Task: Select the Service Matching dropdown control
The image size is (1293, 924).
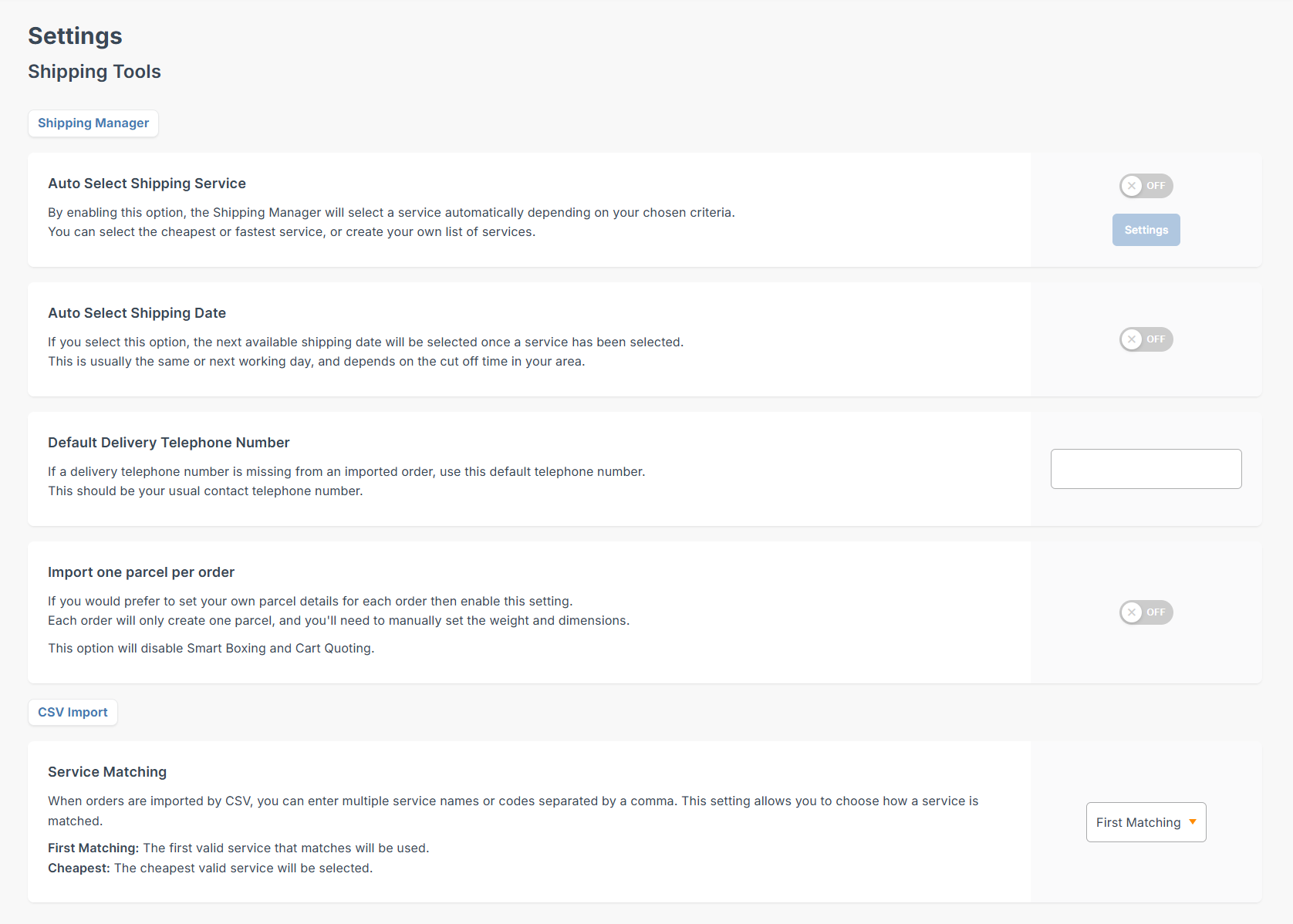Action: point(1146,822)
